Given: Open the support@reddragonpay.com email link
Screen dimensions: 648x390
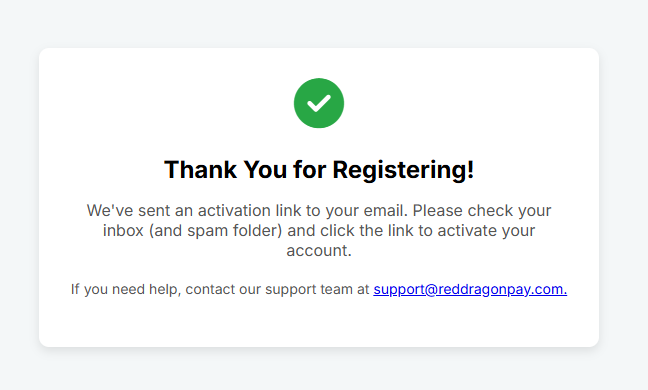Looking at the screenshot, I should 470,289.
